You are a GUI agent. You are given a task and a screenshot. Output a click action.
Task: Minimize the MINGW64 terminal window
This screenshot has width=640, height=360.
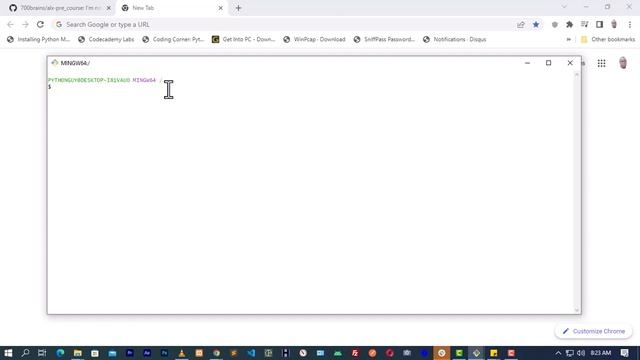tap(527, 63)
